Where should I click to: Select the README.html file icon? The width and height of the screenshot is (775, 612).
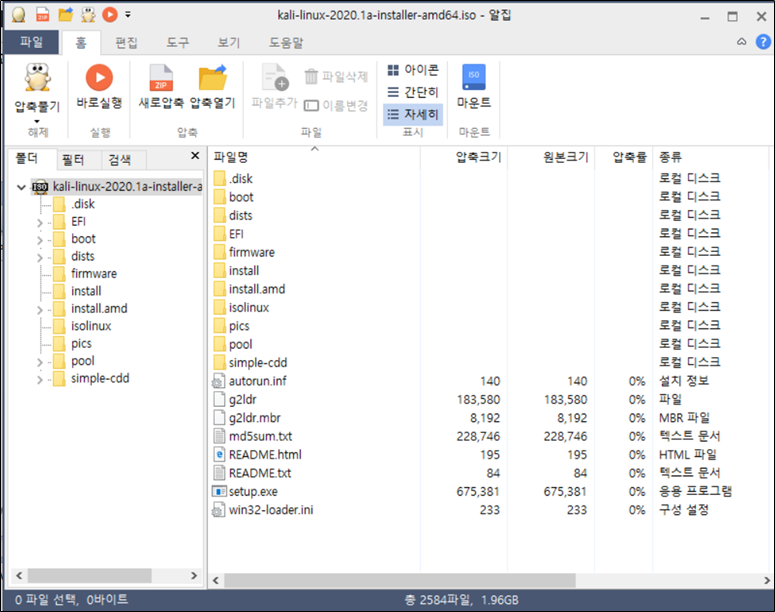(219, 454)
